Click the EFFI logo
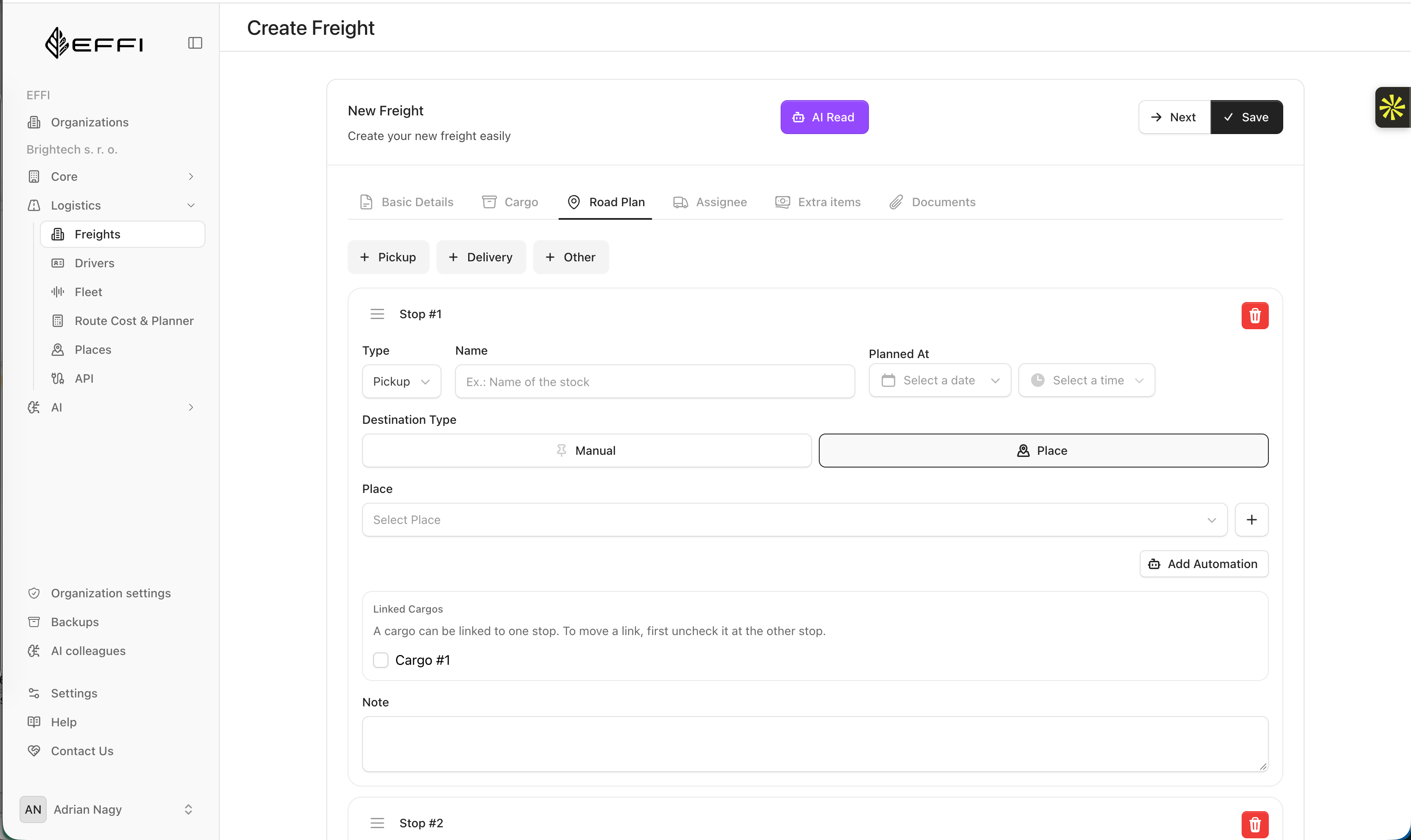 94,43
